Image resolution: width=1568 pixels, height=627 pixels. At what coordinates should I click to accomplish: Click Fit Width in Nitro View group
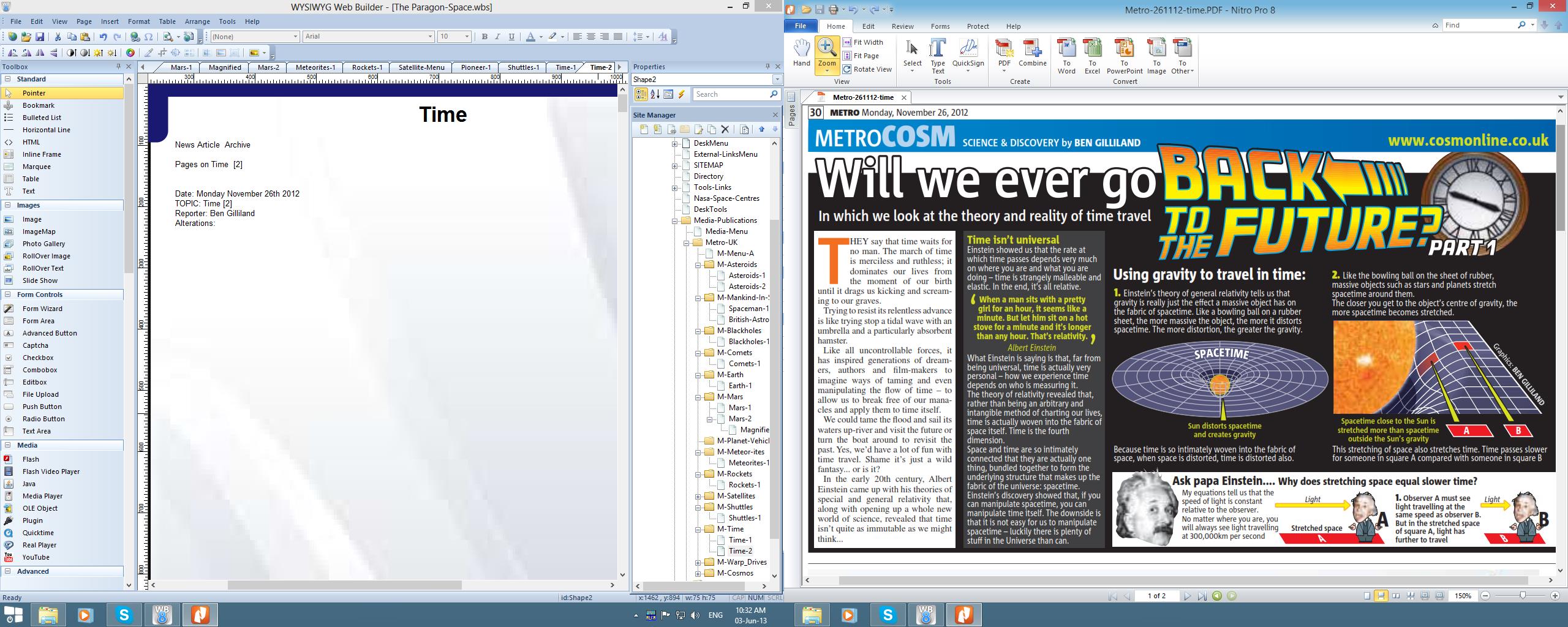[x=863, y=42]
